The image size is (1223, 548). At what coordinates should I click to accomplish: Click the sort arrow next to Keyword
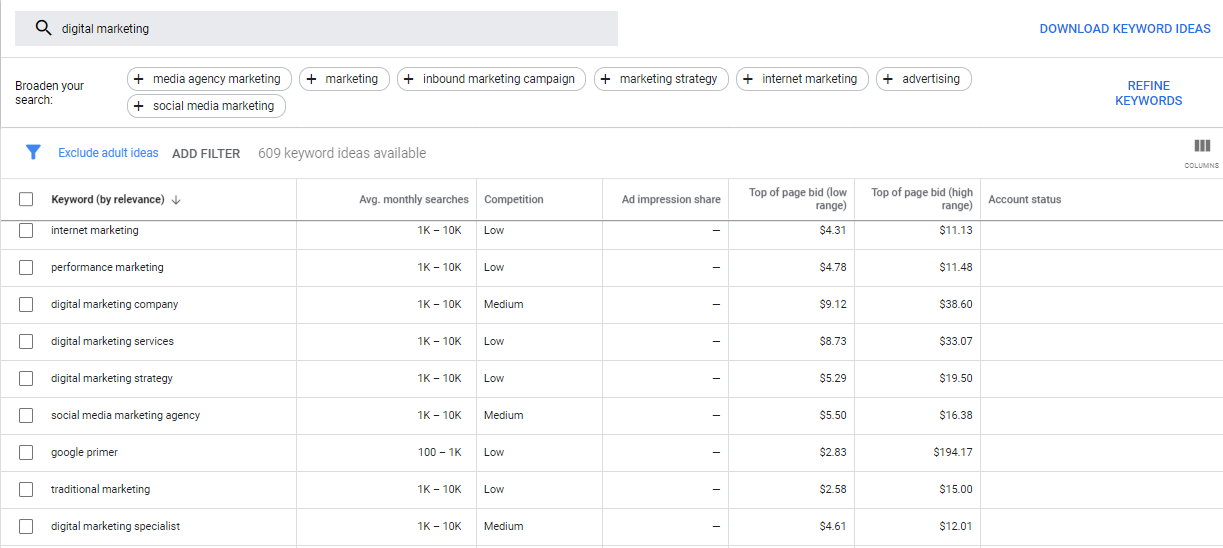[176, 200]
